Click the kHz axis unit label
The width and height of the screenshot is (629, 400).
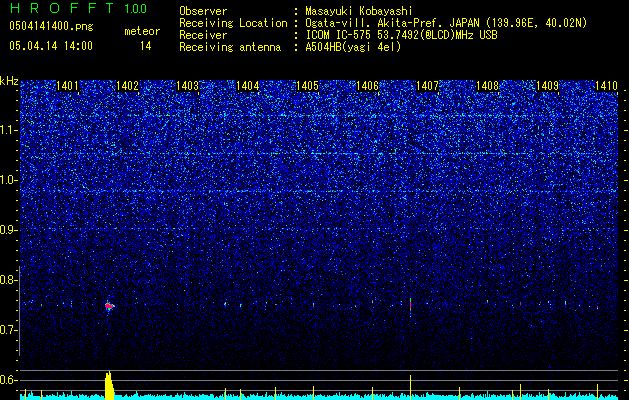(9, 81)
